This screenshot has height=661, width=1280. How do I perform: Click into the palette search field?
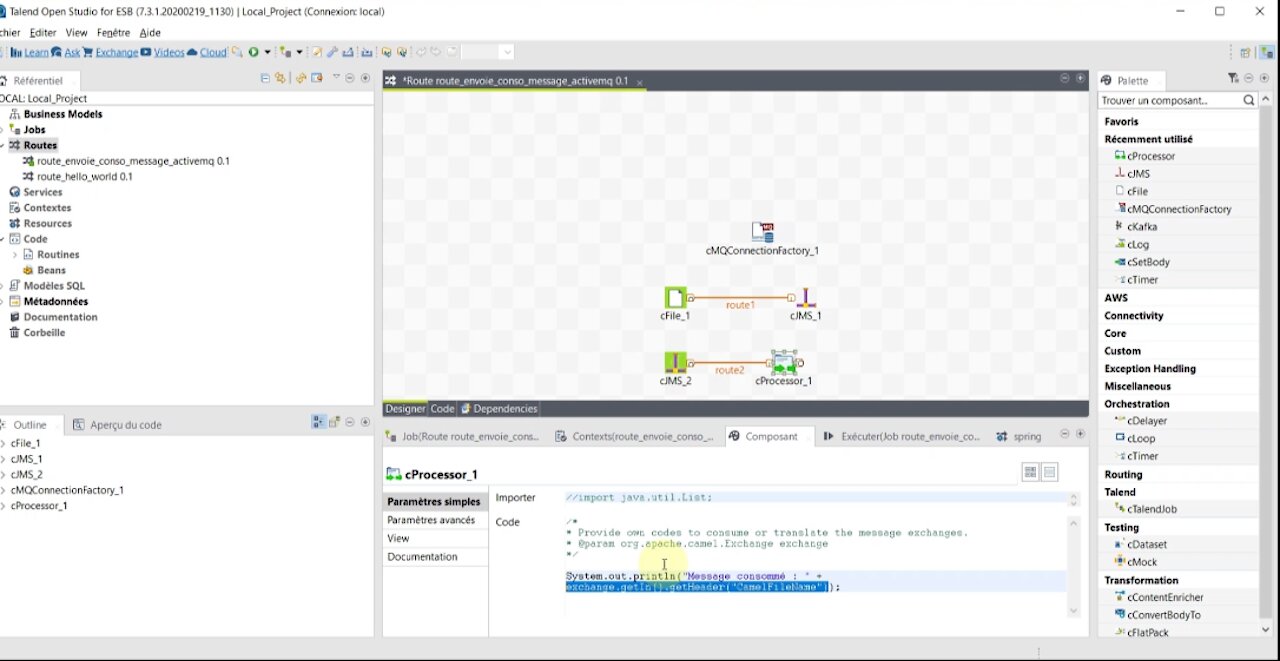click(x=1169, y=100)
